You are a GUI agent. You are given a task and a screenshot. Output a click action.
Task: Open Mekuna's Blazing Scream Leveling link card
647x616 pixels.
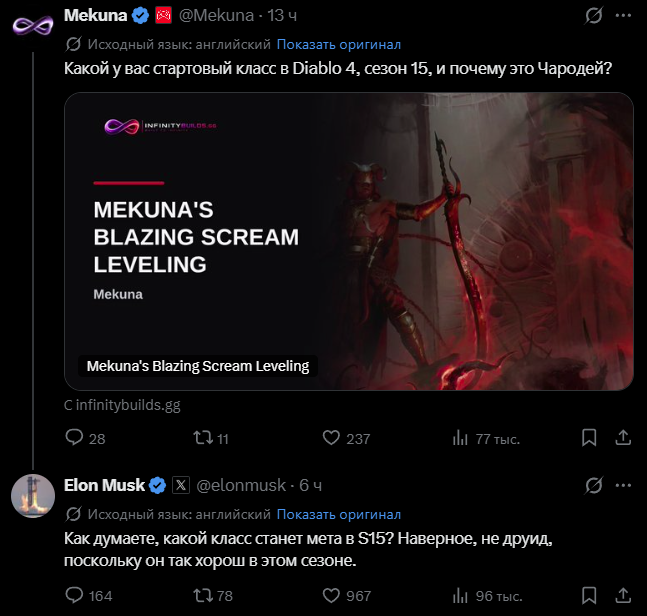click(x=349, y=241)
